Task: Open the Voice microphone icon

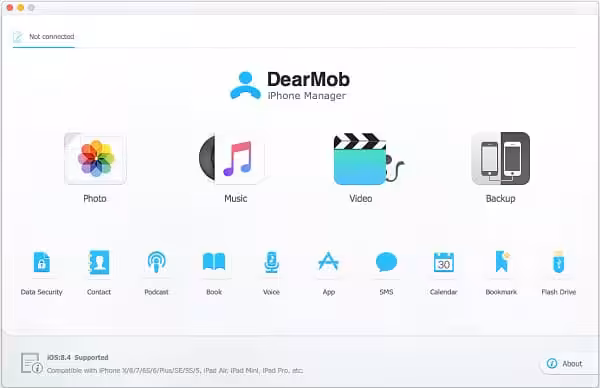Action: click(x=271, y=262)
